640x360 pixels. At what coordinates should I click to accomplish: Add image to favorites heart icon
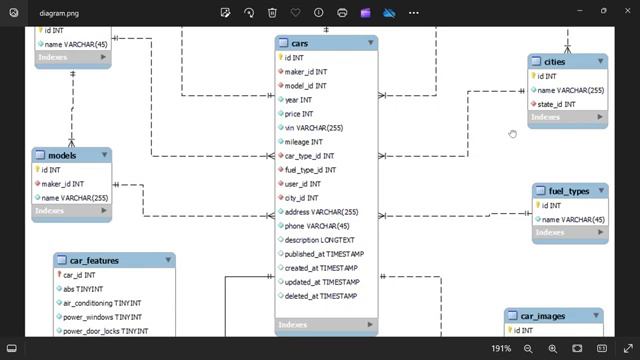(x=296, y=13)
